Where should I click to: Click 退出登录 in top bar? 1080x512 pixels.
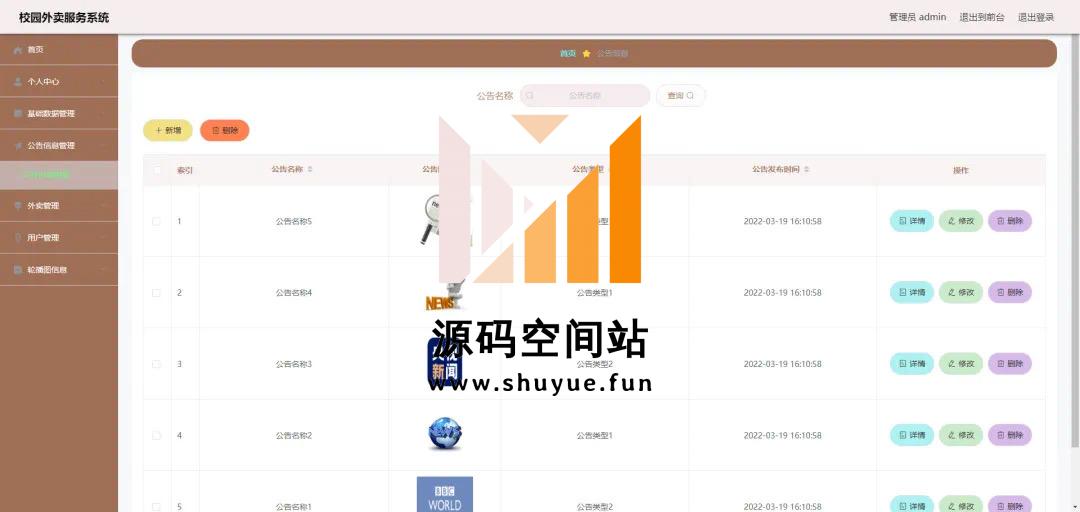1036,17
